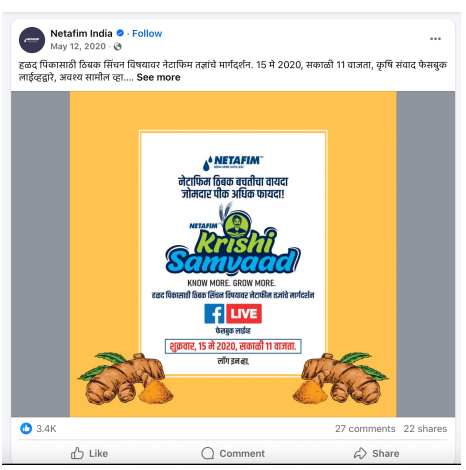This screenshot has width=466, height=470.
Task: Open the Krishi Samvaad poster image
Action: (x=233, y=254)
